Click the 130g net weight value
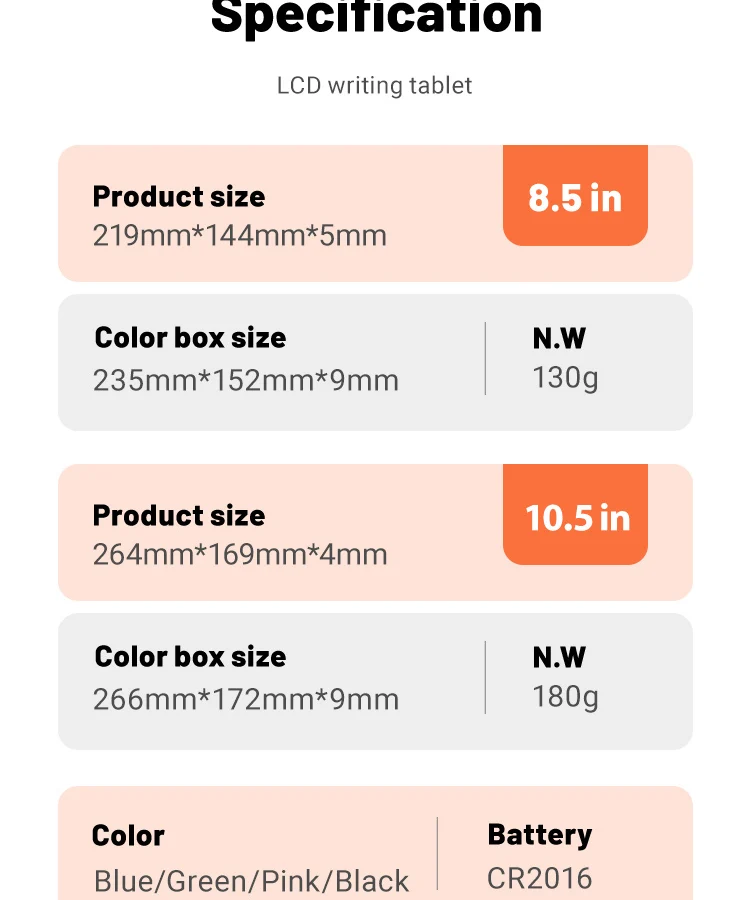 tap(565, 379)
